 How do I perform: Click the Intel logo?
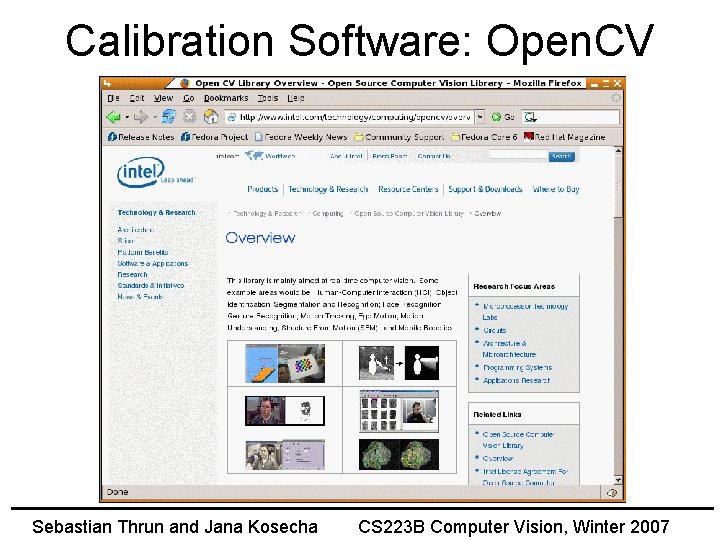tap(141, 172)
